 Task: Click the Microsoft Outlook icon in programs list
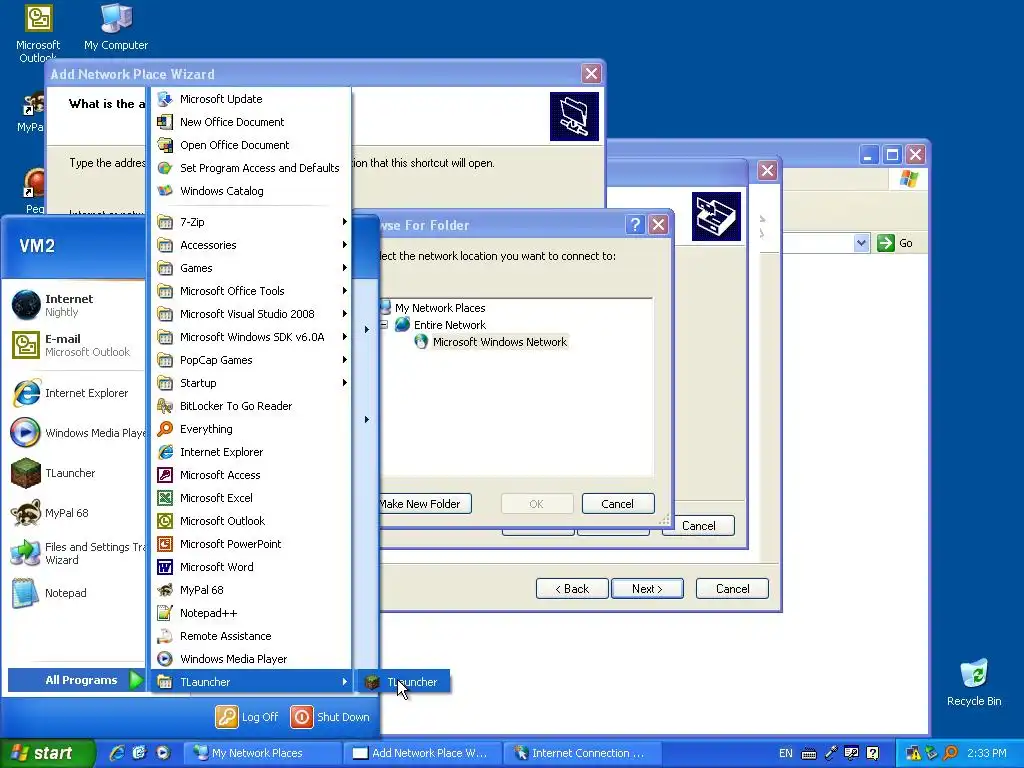(x=165, y=520)
